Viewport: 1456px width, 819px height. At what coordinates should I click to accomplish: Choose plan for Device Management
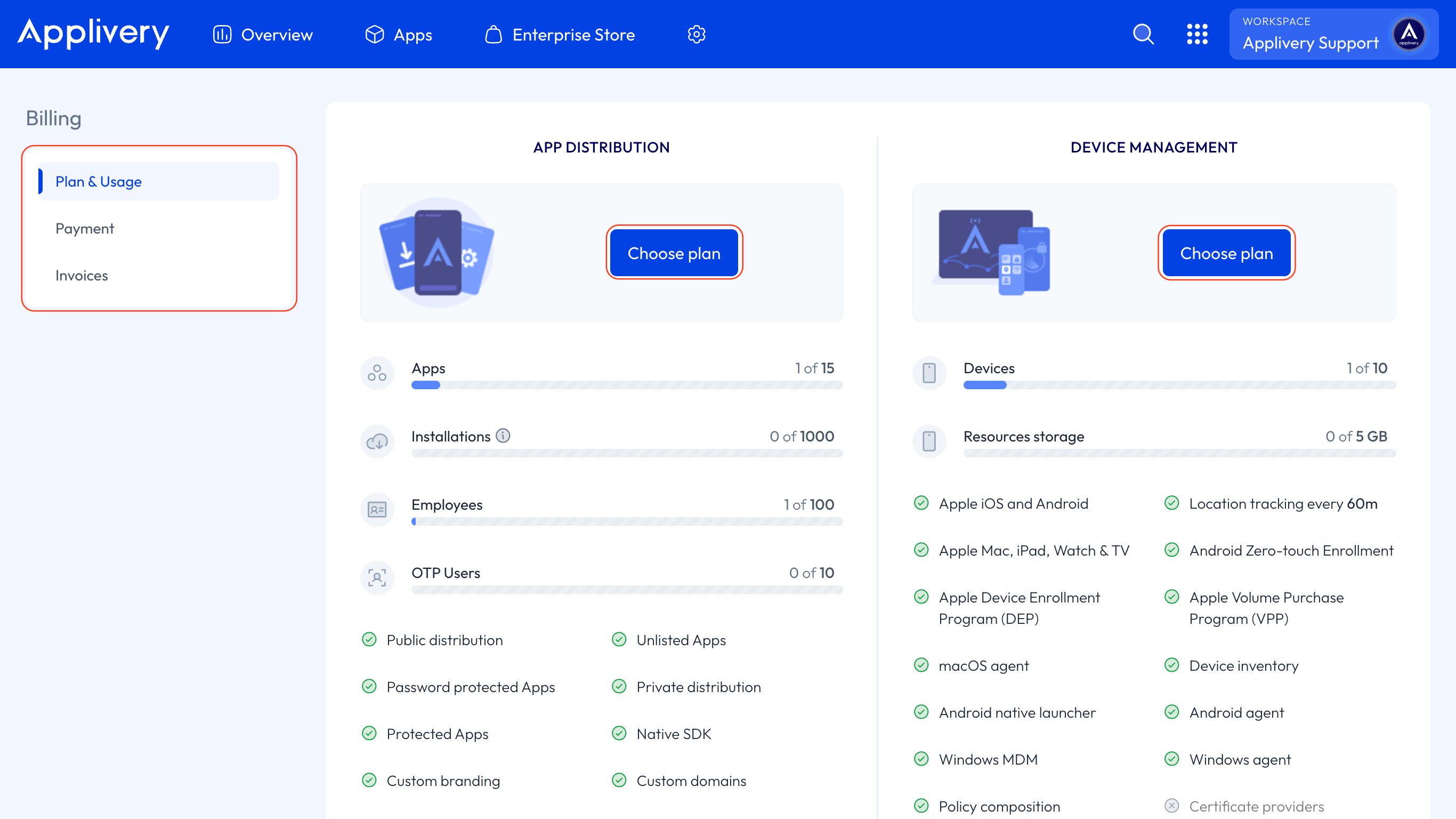(1226, 253)
